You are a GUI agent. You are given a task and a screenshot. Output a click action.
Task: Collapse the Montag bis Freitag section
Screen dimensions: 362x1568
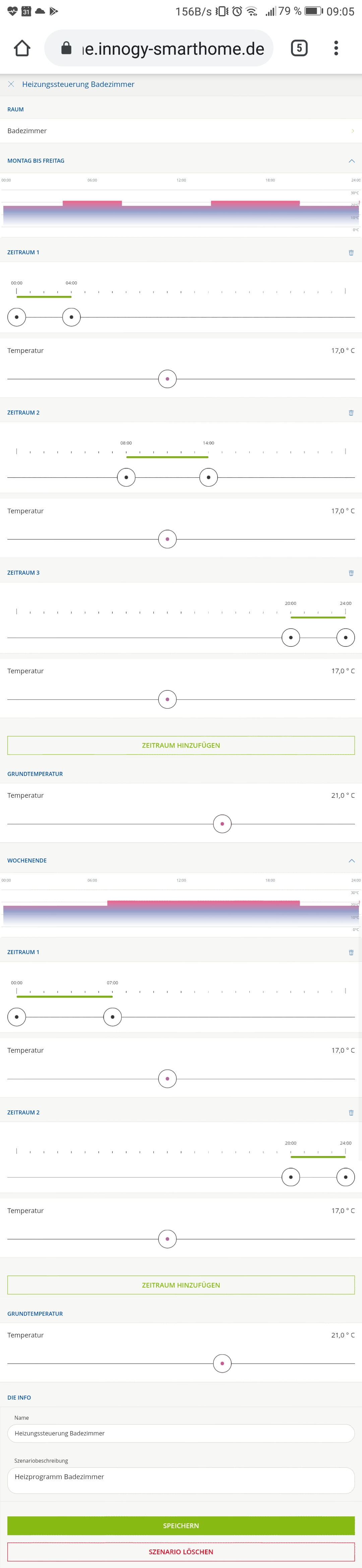[x=351, y=161]
